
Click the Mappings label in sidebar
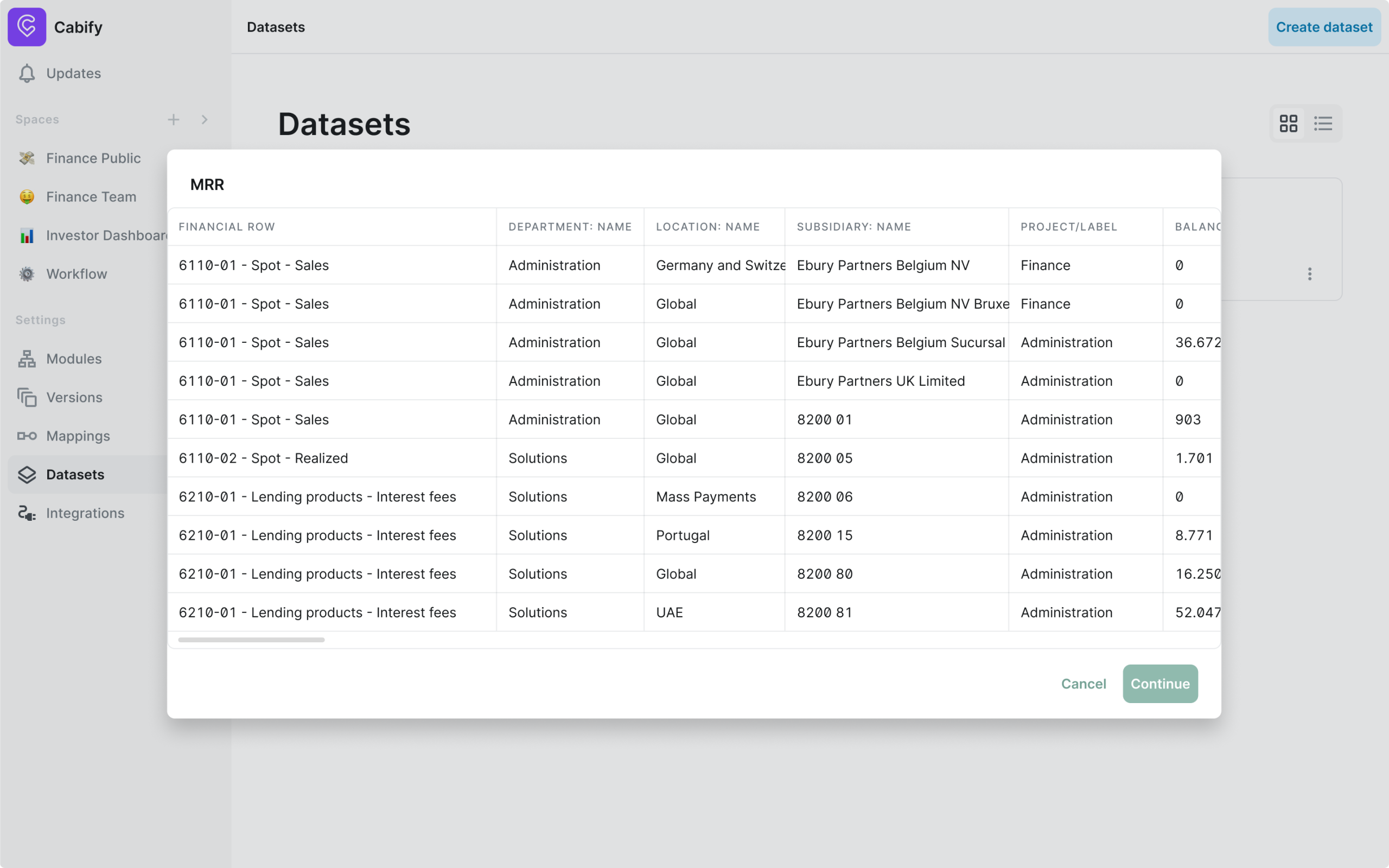click(x=78, y=436)
